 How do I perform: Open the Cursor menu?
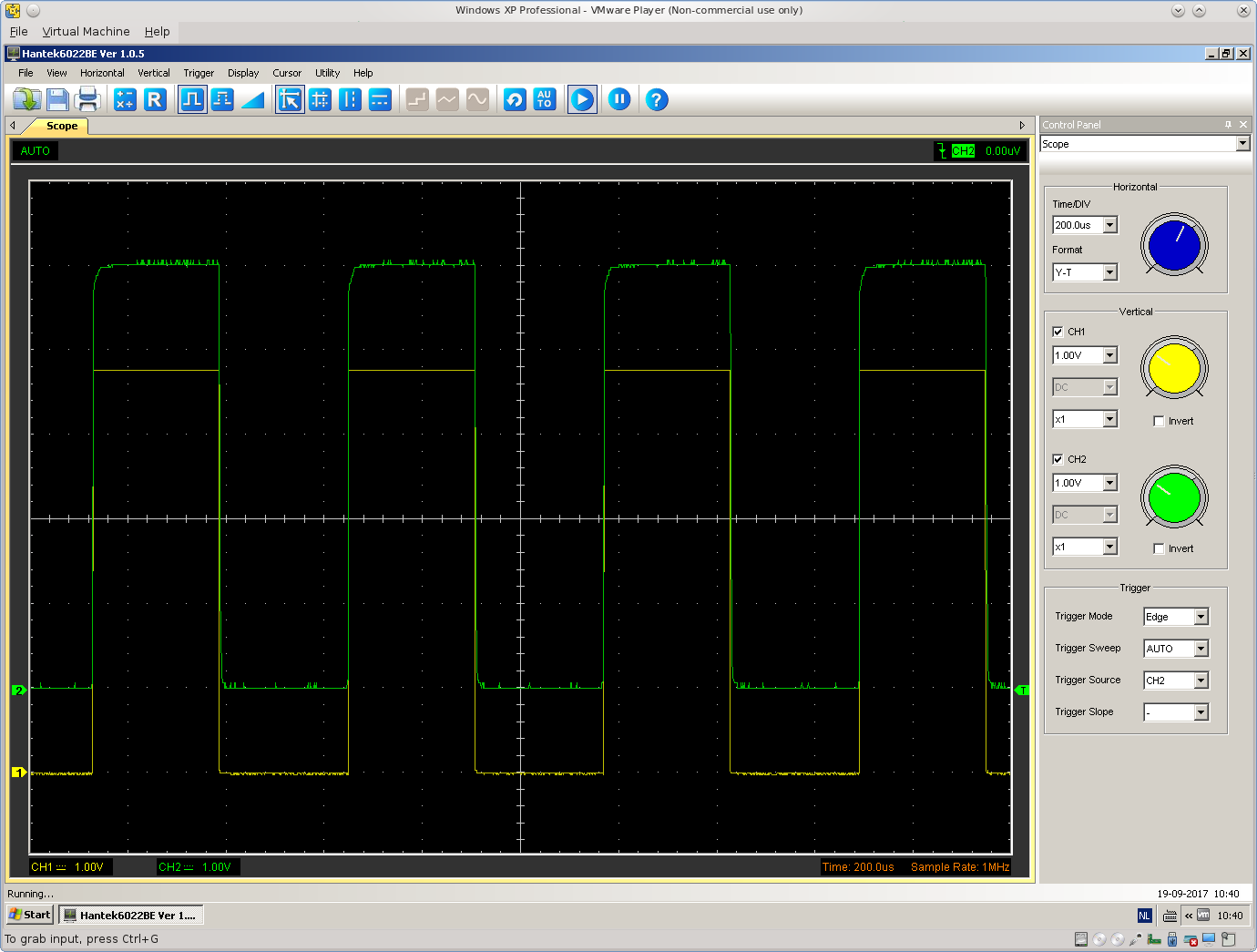click(287, 73)
